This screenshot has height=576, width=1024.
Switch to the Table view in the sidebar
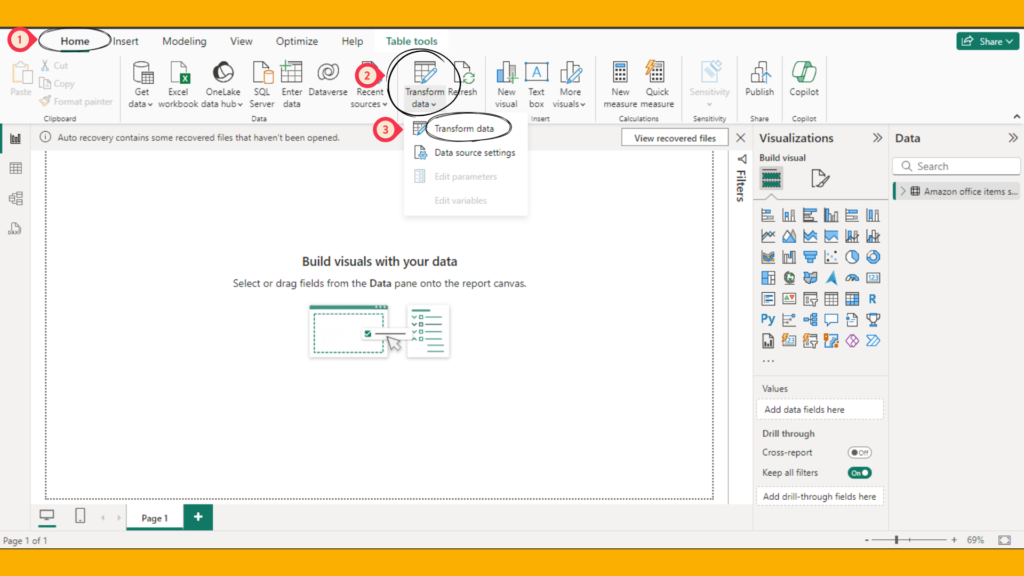pos(16,168)
